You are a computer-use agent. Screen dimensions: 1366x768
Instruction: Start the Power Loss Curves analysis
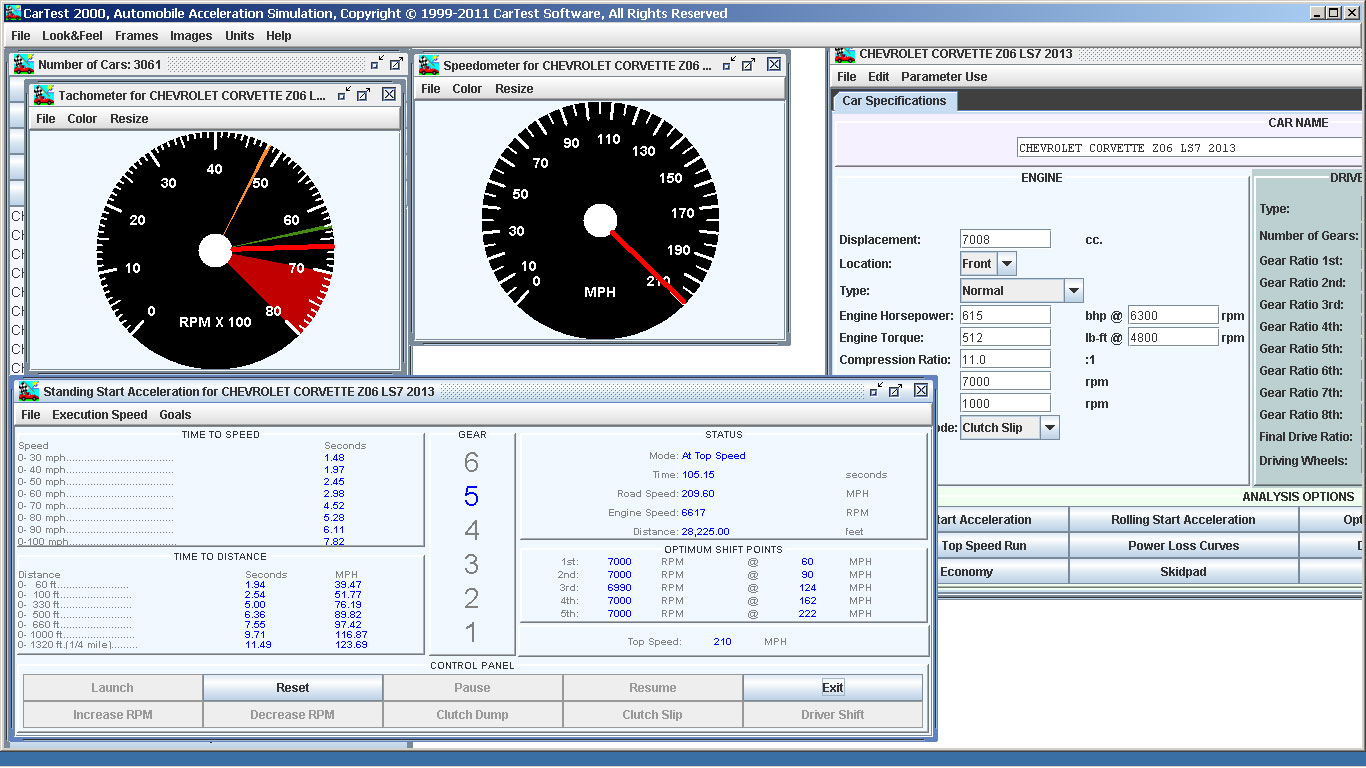pyautogui.click(x=1183, y=546)
